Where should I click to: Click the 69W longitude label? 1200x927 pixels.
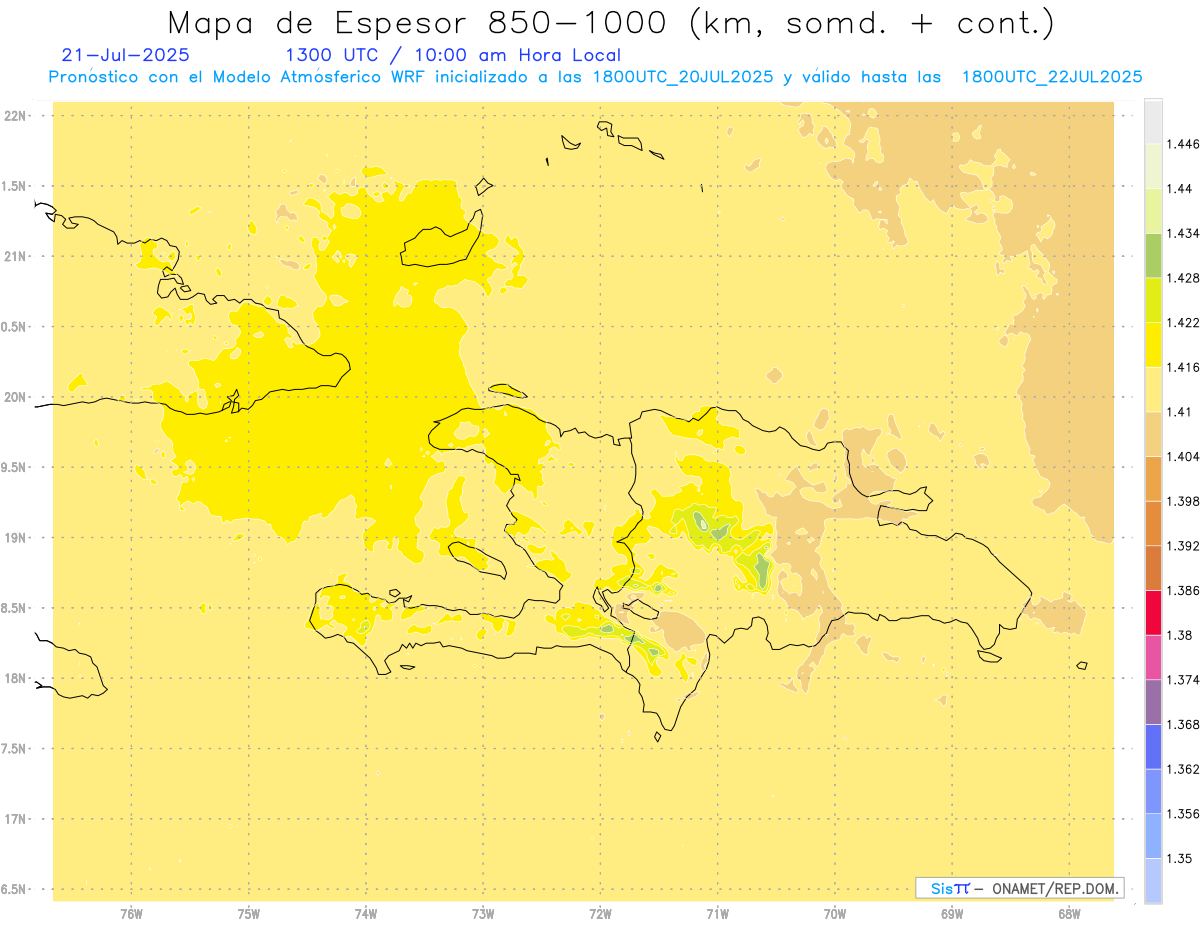coord(952,914)
